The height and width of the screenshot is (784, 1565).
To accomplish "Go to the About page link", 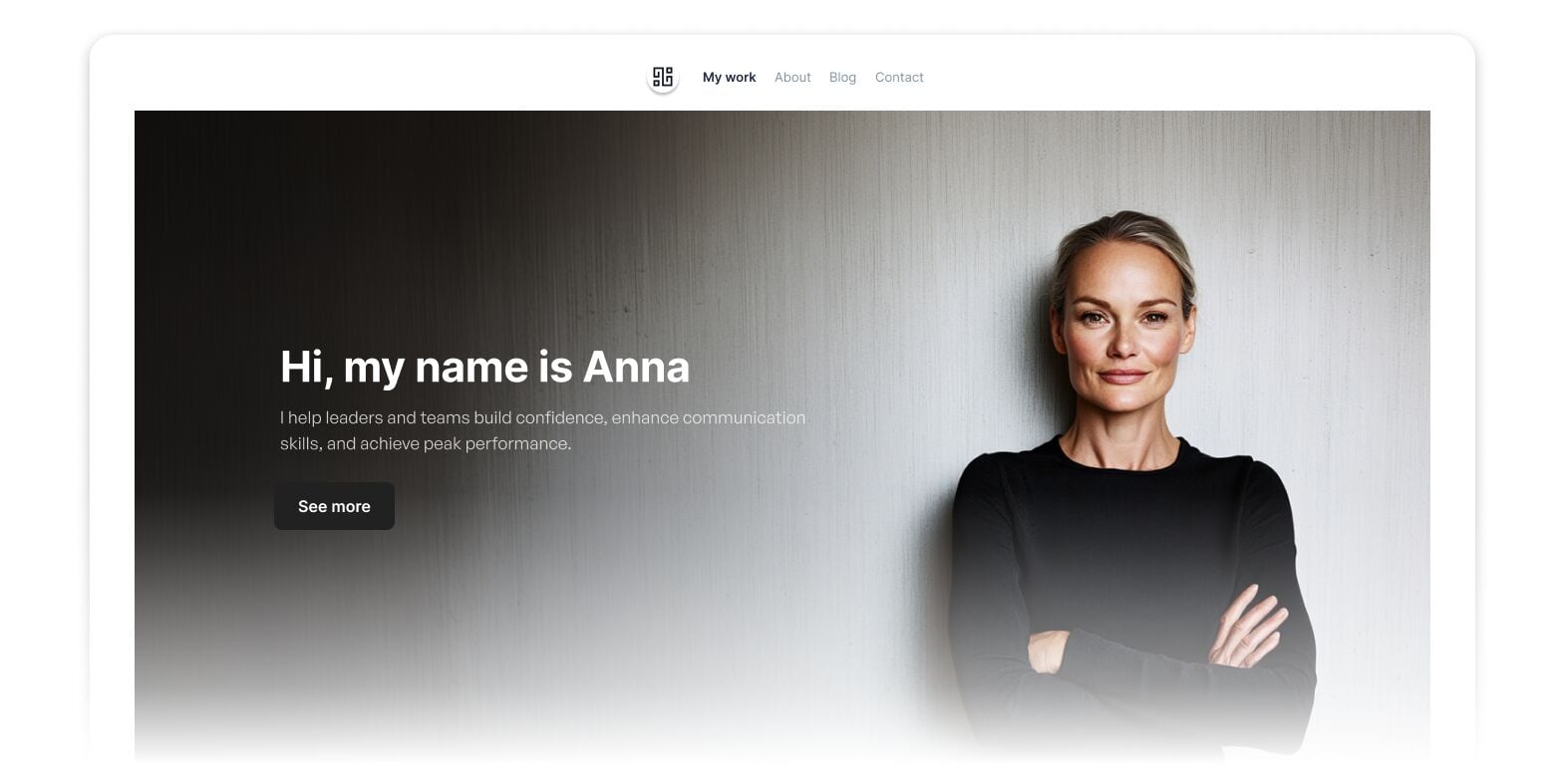I will pos(792,77).
